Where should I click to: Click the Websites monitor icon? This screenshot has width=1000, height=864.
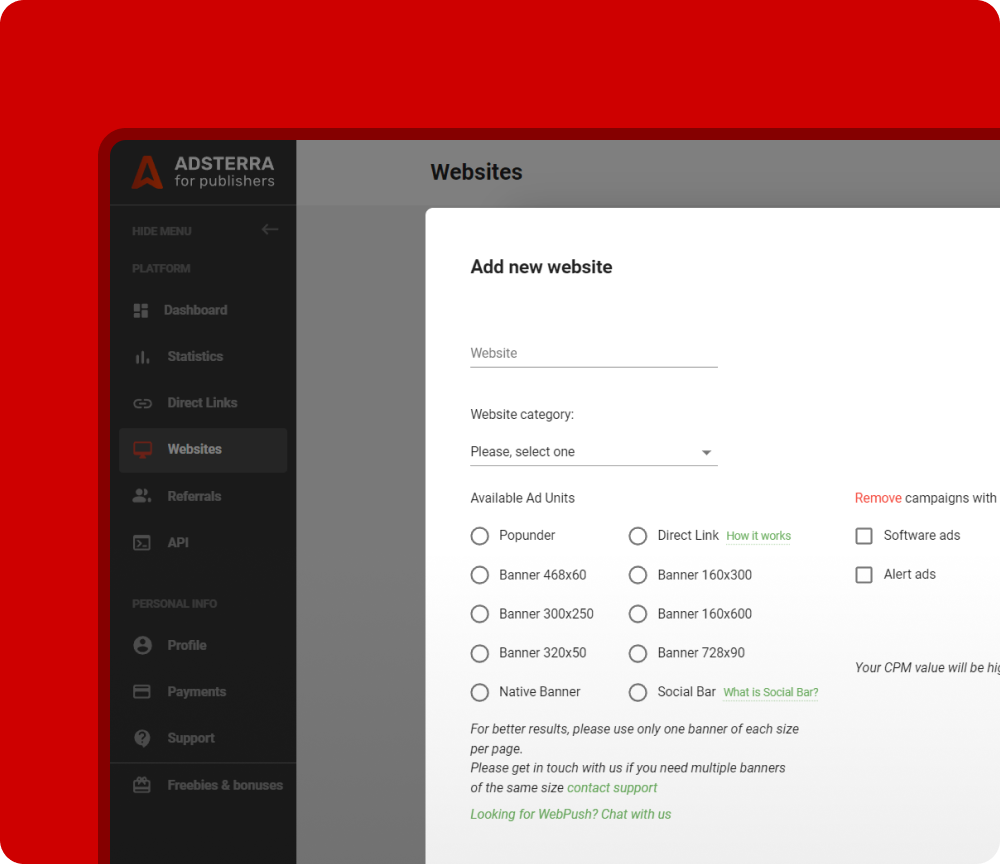(142, 450)
